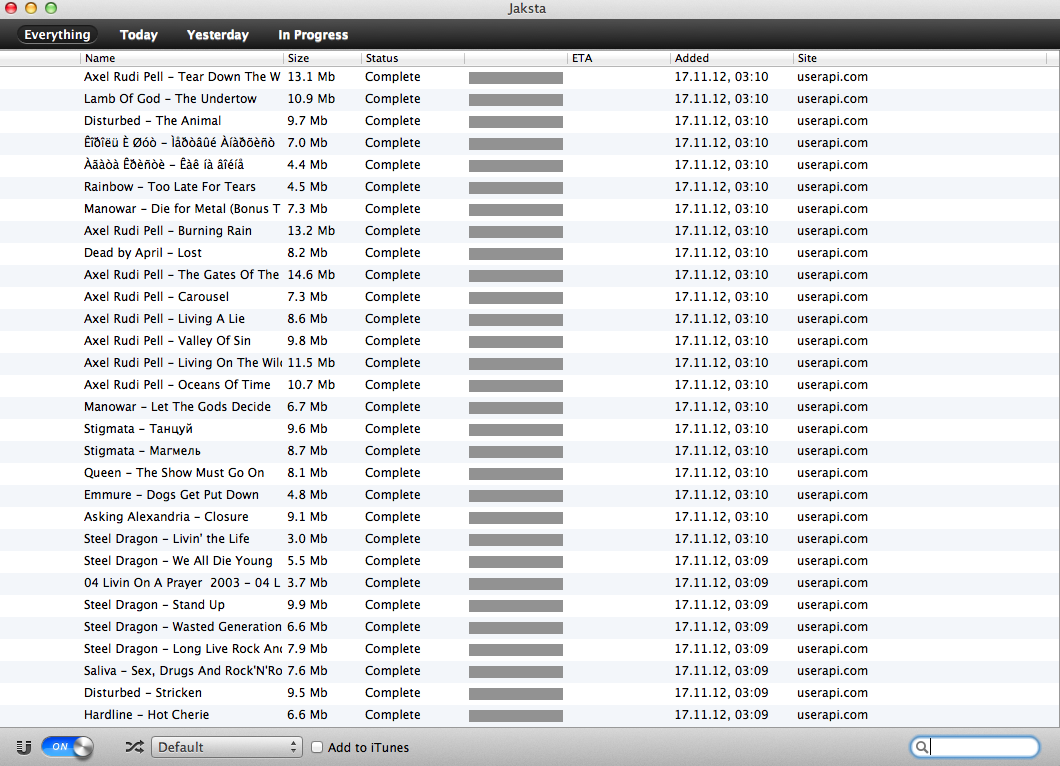Sort list by Status column header

(410, 58)
